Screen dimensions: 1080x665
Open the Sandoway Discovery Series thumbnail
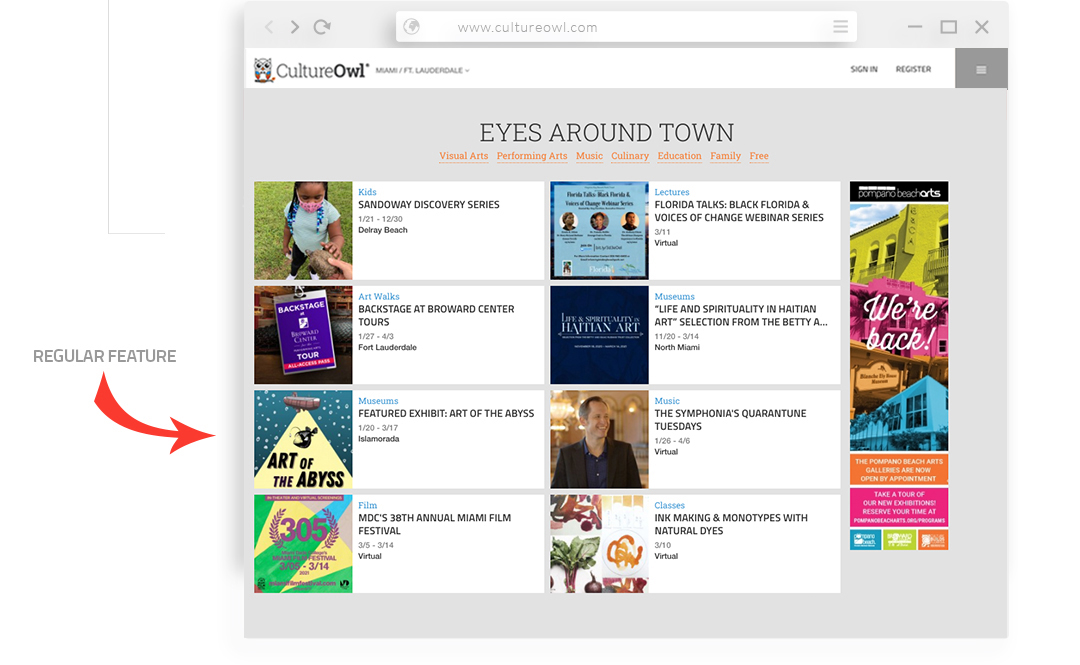[303, 230]
